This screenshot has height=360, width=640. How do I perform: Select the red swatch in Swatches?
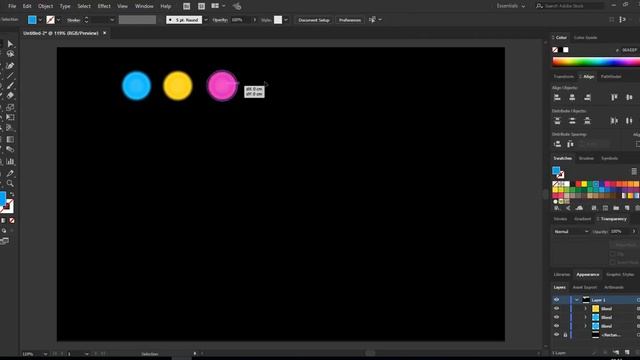[x=578, y=184]
